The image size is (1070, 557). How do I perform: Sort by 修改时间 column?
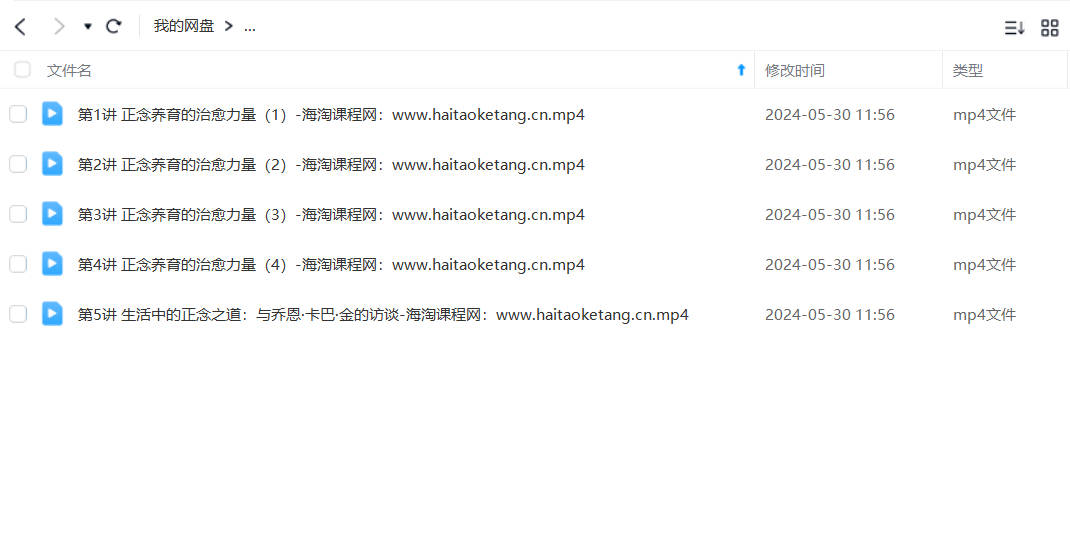pos(794,70)
